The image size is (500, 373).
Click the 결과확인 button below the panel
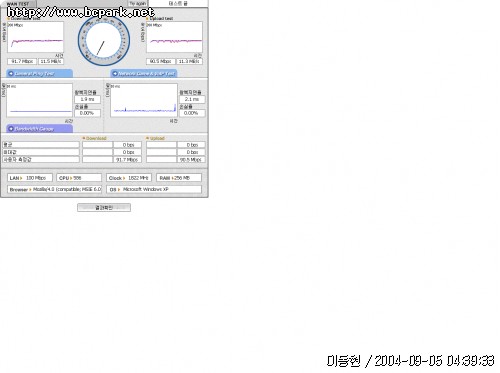click(104, 208)
